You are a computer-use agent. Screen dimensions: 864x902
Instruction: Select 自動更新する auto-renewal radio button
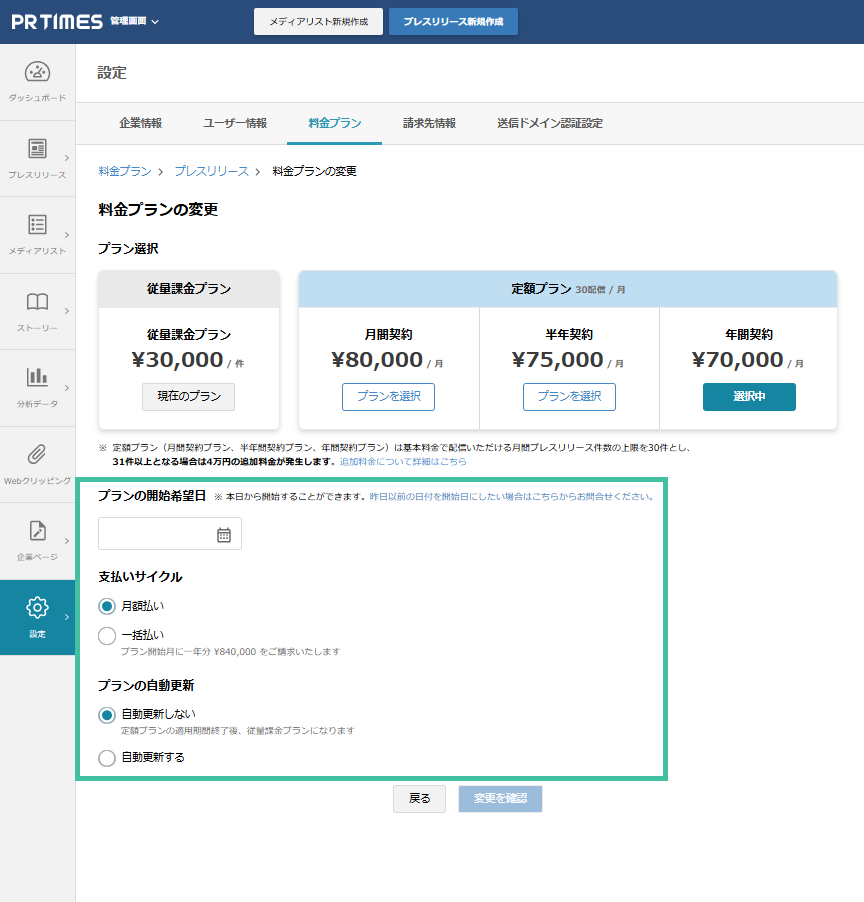(107, 758)
